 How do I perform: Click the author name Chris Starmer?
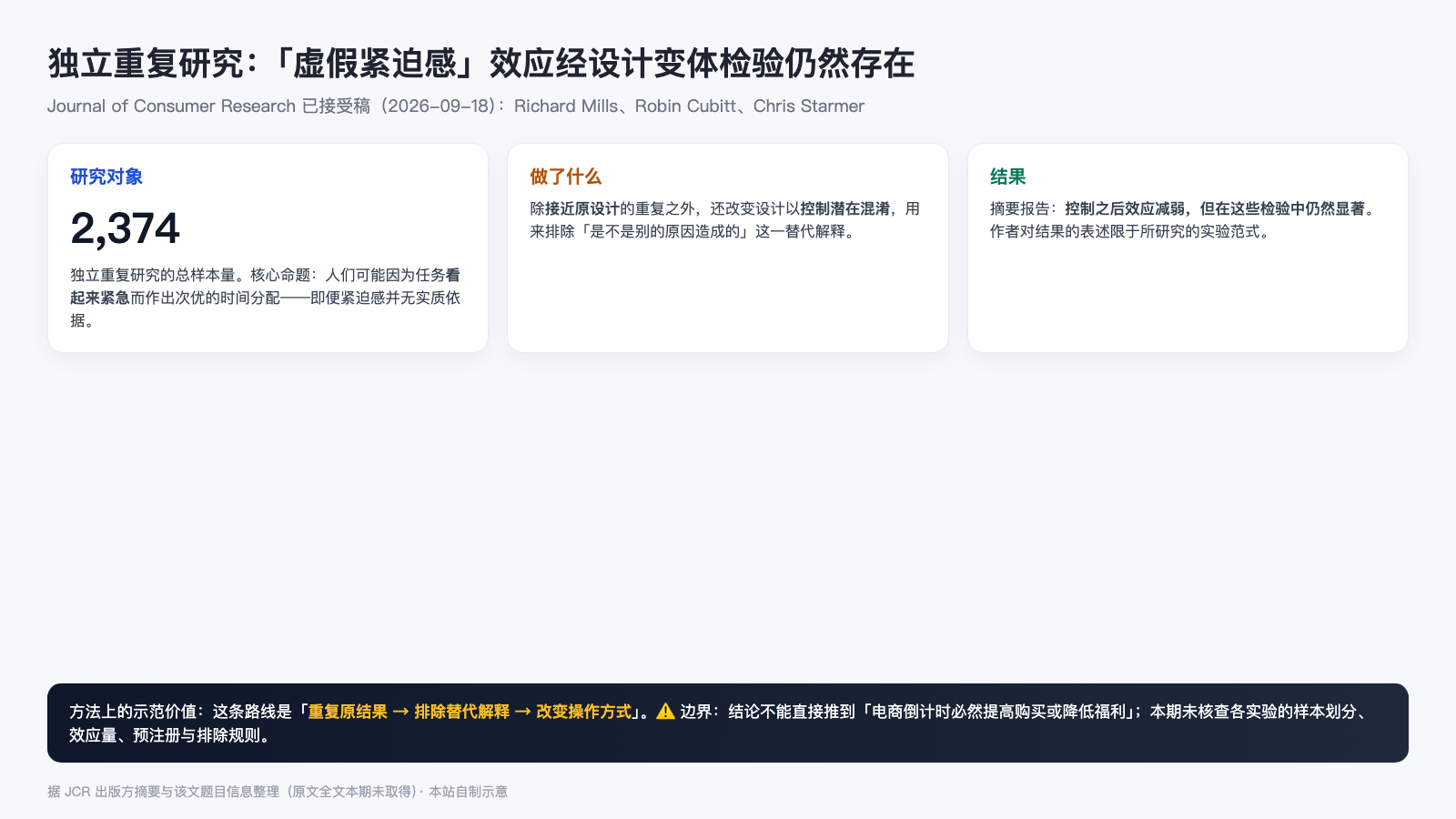click(809, 106)
